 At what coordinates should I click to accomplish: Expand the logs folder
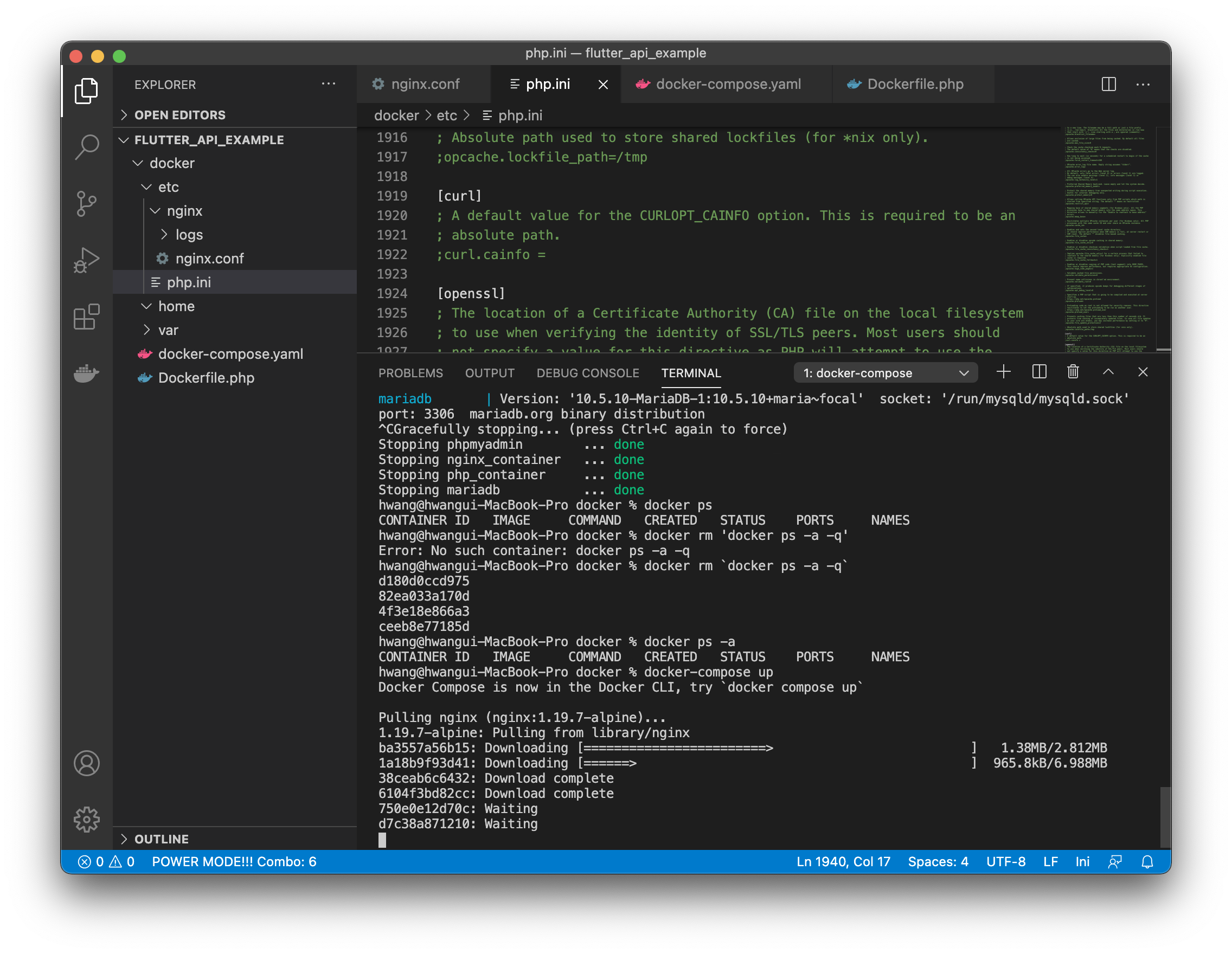pyautogui.click(x=188, y=235)
